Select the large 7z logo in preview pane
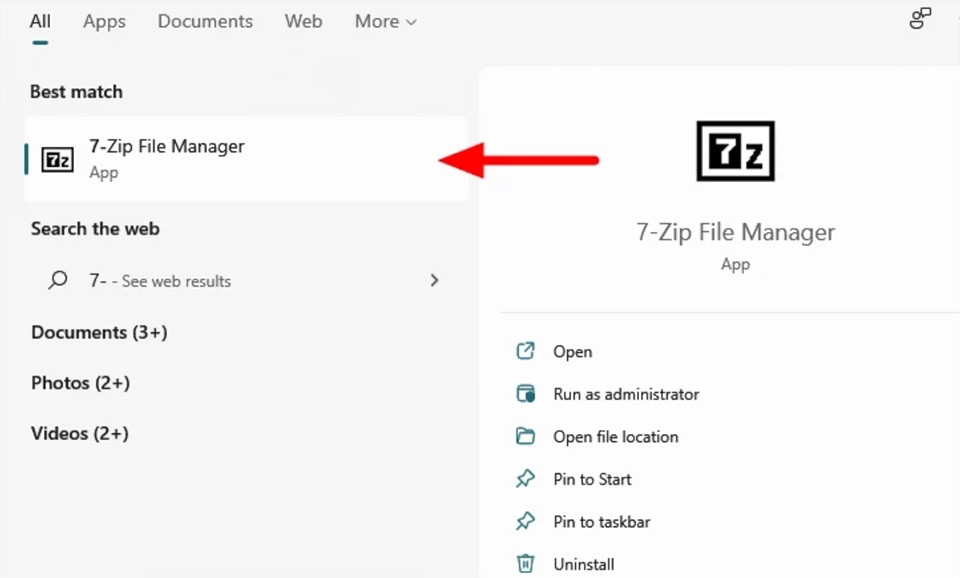The width and height of the screenshot is (960, 578). click(x=735, y=150)
